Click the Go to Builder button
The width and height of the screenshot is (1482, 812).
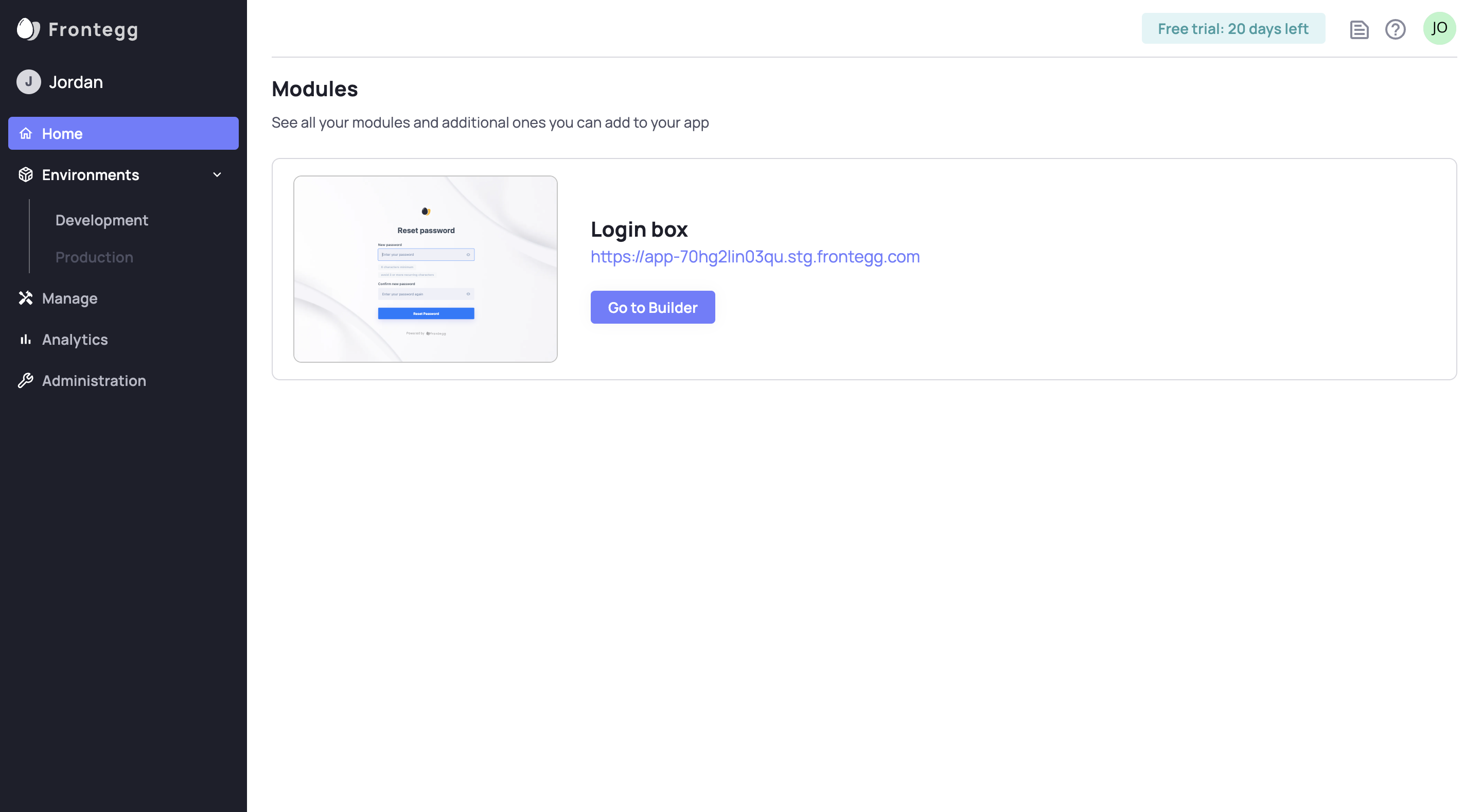[x=652, y=307]
